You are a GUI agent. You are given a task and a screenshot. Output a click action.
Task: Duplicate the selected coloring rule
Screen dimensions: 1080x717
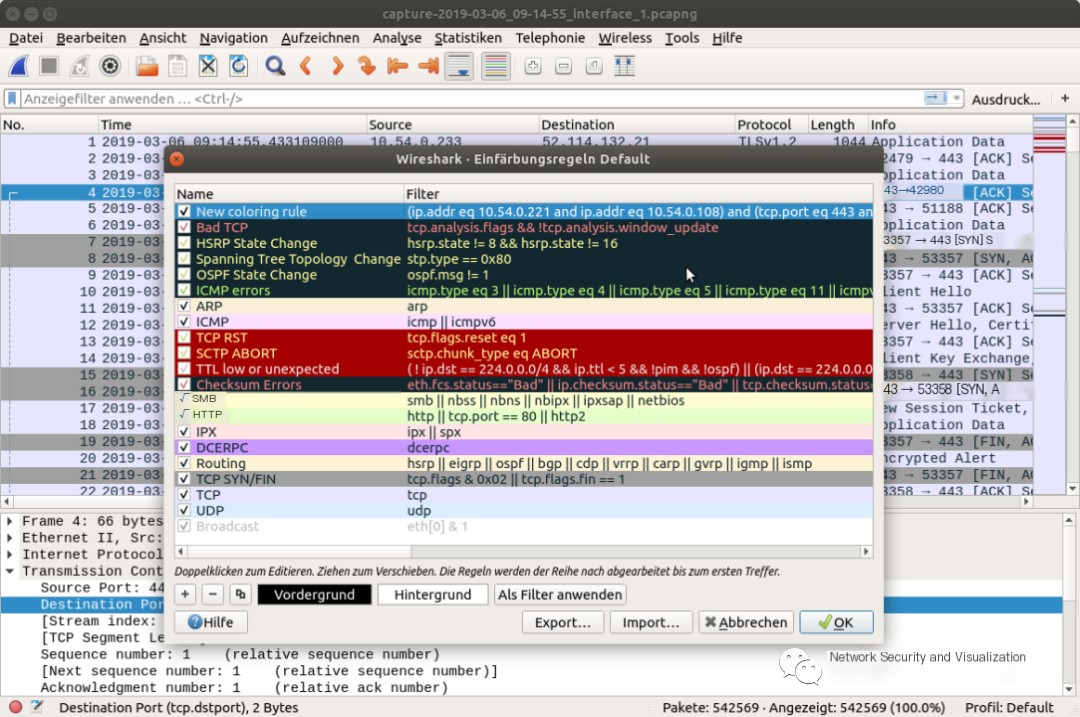[x=240, y=594]
